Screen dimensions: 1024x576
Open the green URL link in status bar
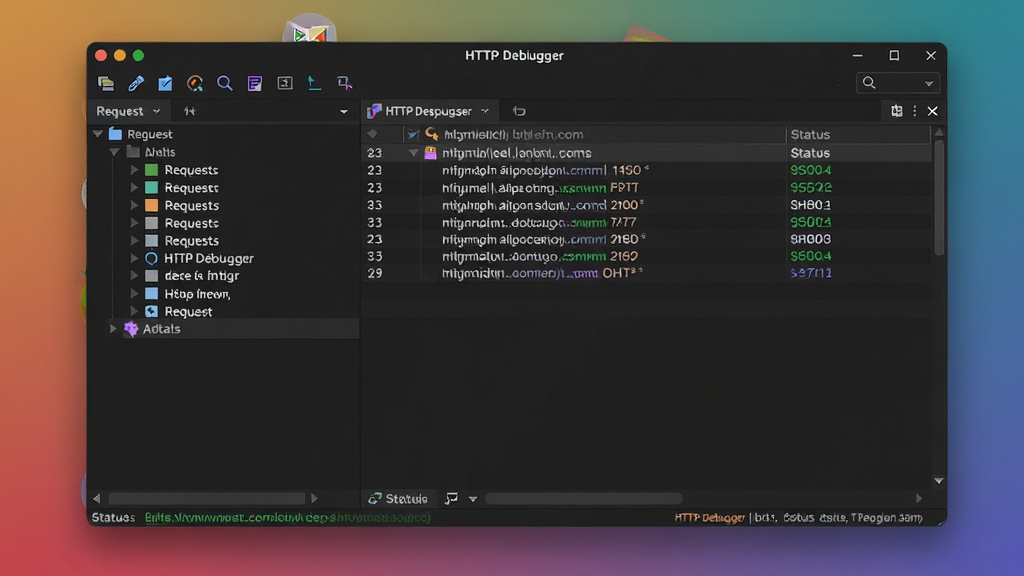287,517
